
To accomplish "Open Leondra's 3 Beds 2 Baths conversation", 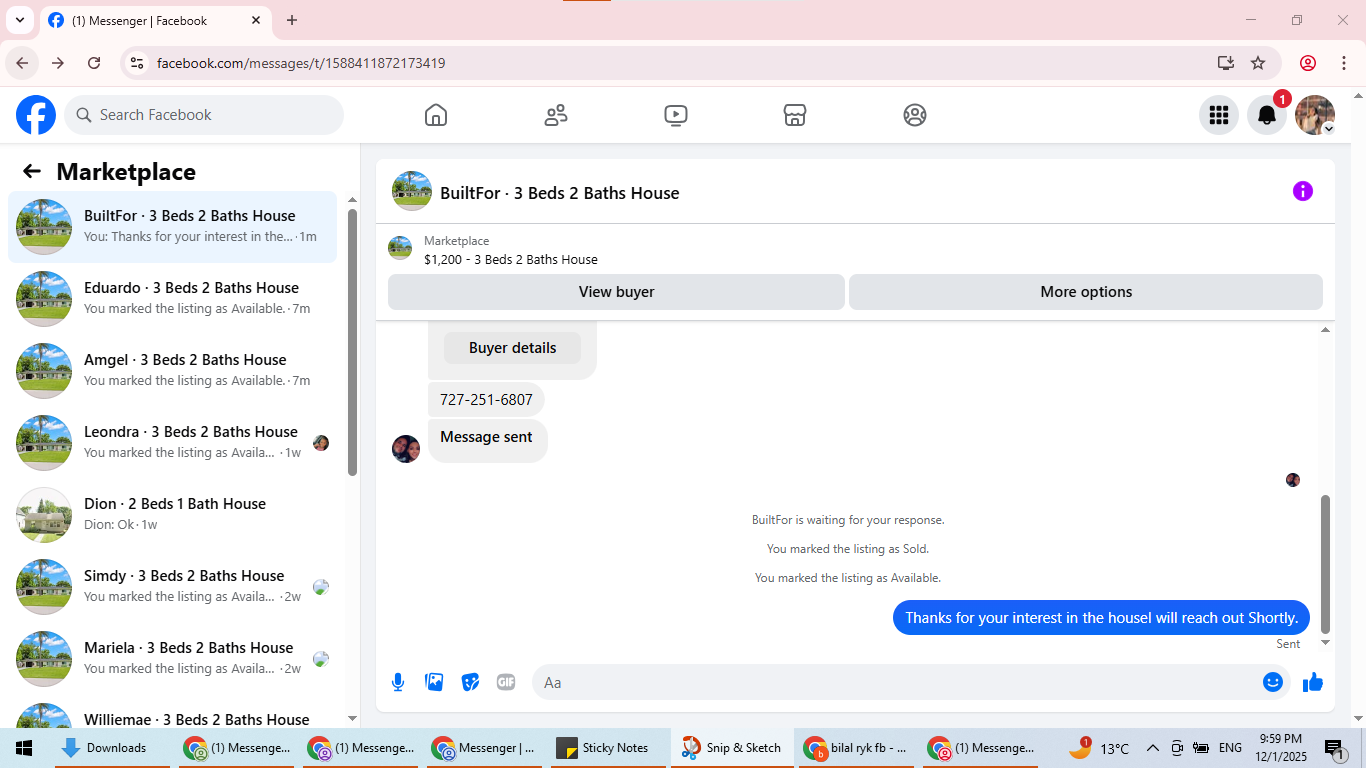I will coord(173,443).
